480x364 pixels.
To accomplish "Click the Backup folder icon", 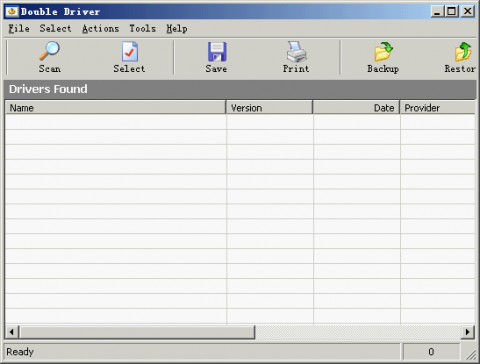I will 383,52.
